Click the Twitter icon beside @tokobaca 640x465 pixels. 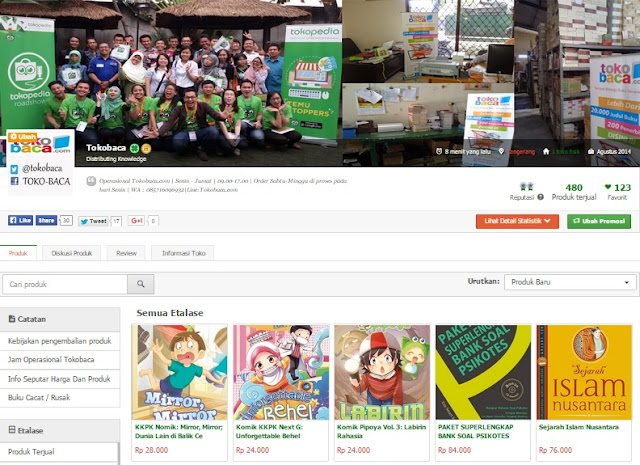point(14,169)
